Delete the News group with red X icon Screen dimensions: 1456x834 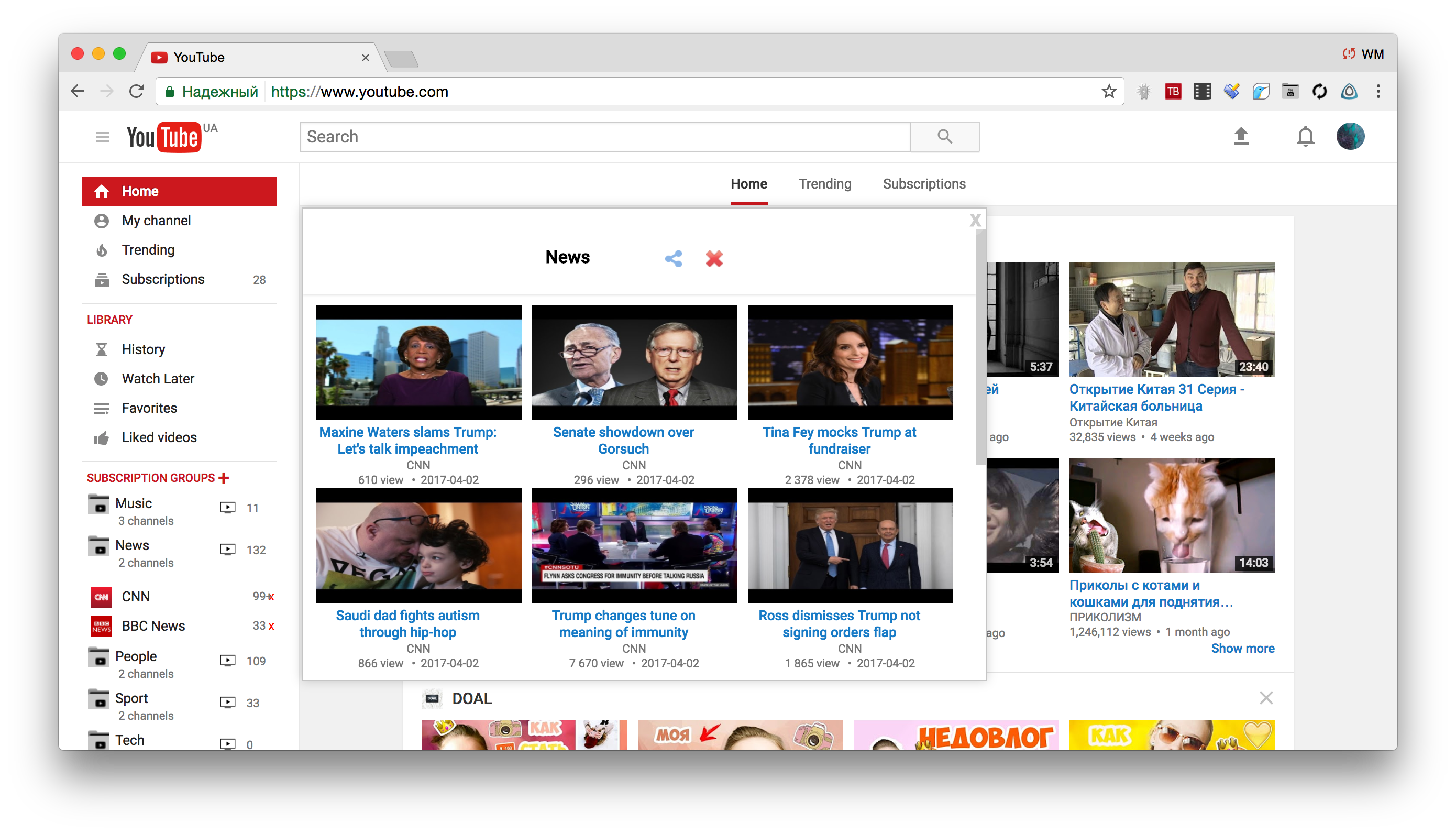coord(714,258)
